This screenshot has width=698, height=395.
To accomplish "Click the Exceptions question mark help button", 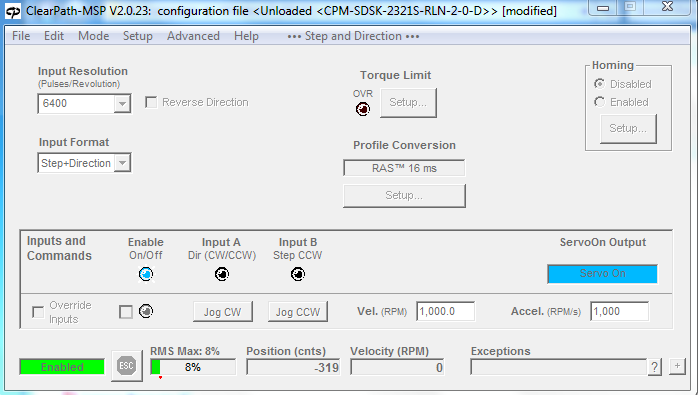I will (x=654, y=367).
